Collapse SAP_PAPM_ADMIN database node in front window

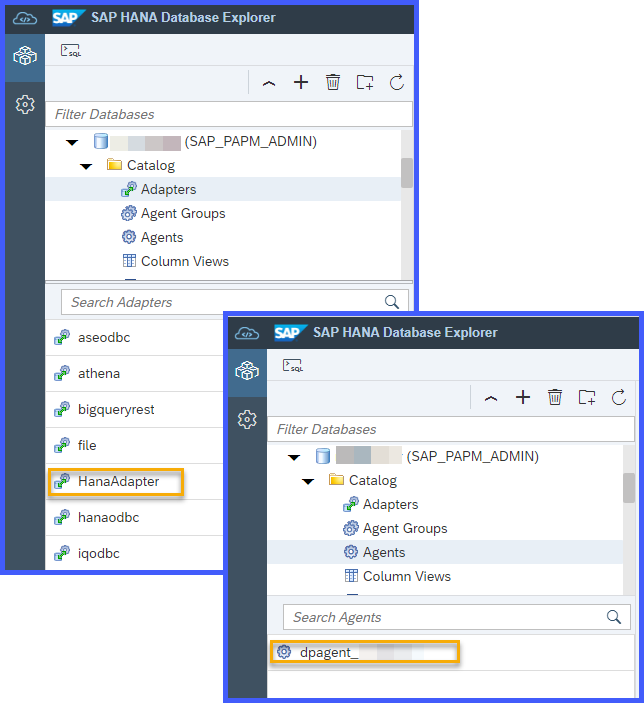point(294,458)
